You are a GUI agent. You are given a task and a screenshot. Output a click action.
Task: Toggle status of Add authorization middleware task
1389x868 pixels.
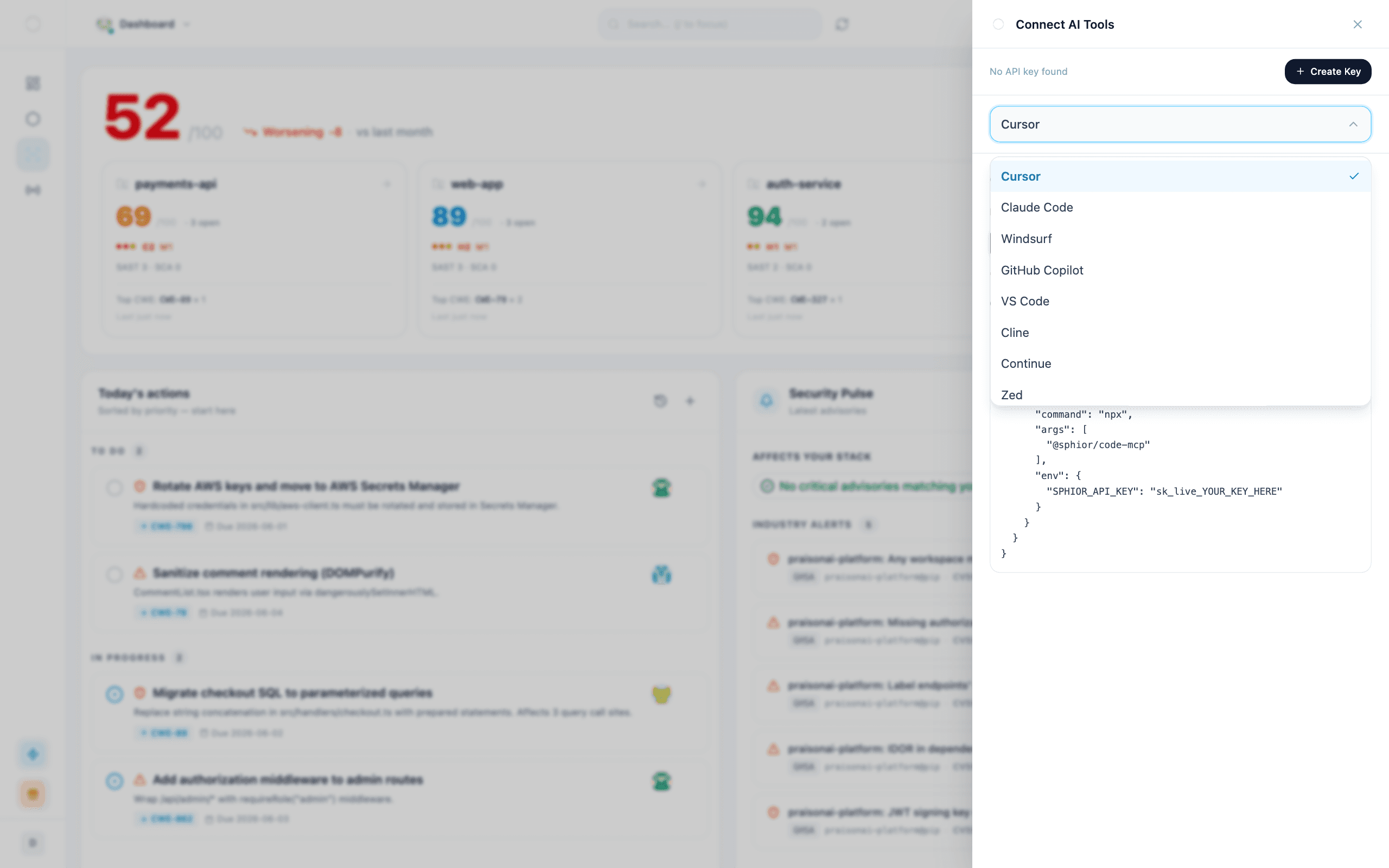[x=114, y=781]
